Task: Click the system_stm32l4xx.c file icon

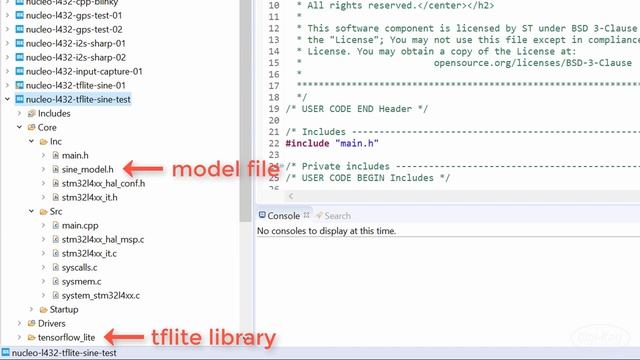Action: pos(56,296)
